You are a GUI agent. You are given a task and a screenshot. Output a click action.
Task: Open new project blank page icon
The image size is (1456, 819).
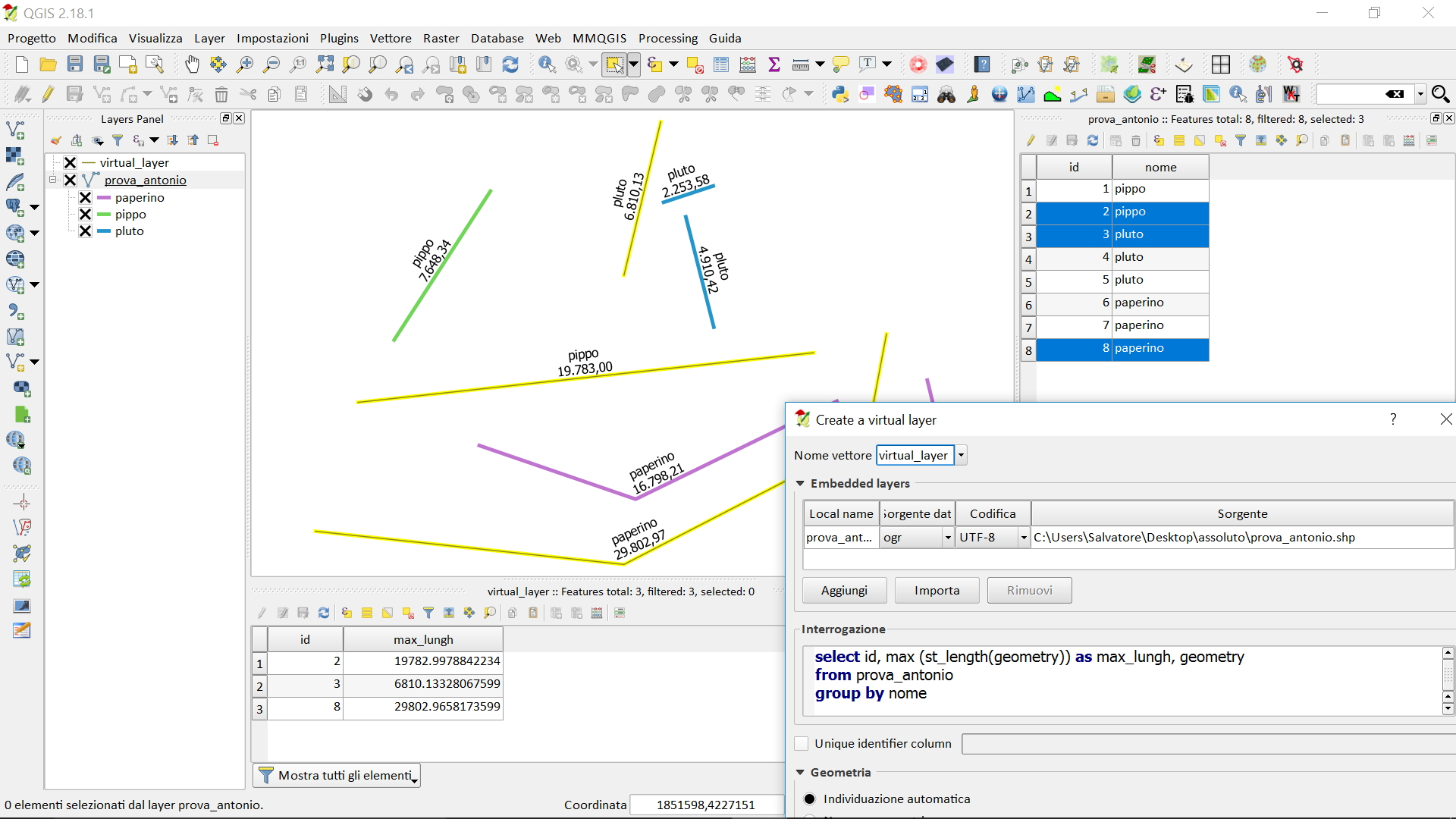tap(22, 64)
